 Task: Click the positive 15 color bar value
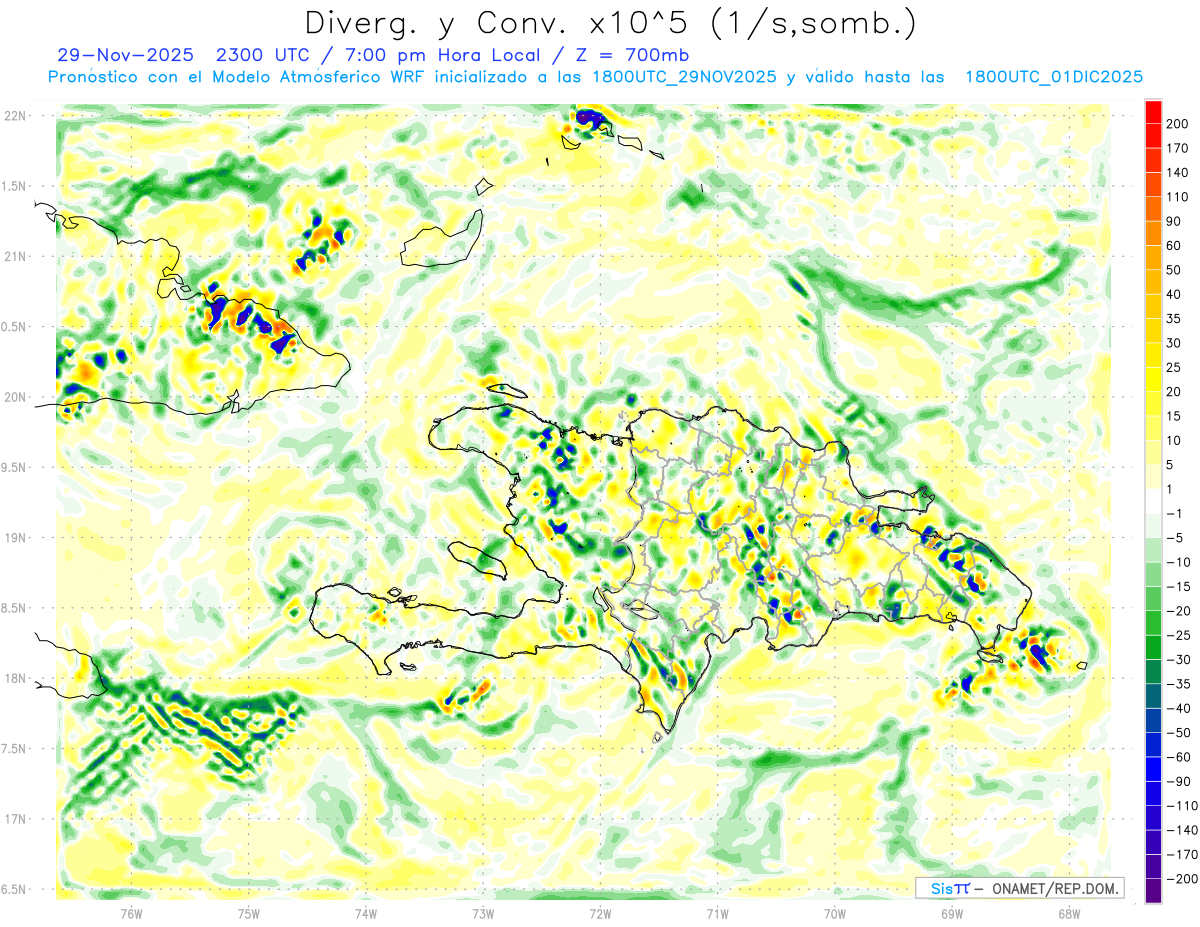pos(1175,416)
